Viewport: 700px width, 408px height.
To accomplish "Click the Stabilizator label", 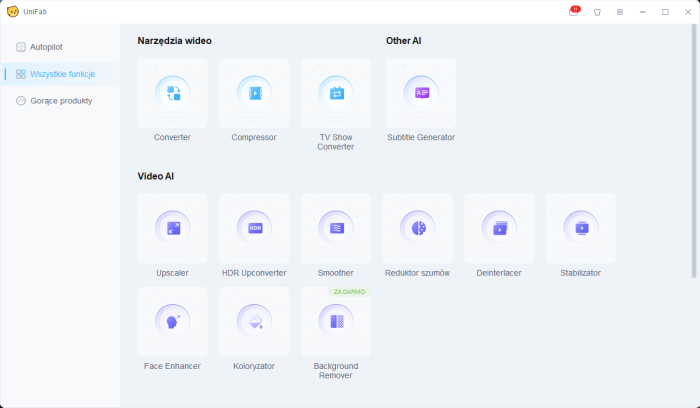I will [x=581, y=273].
